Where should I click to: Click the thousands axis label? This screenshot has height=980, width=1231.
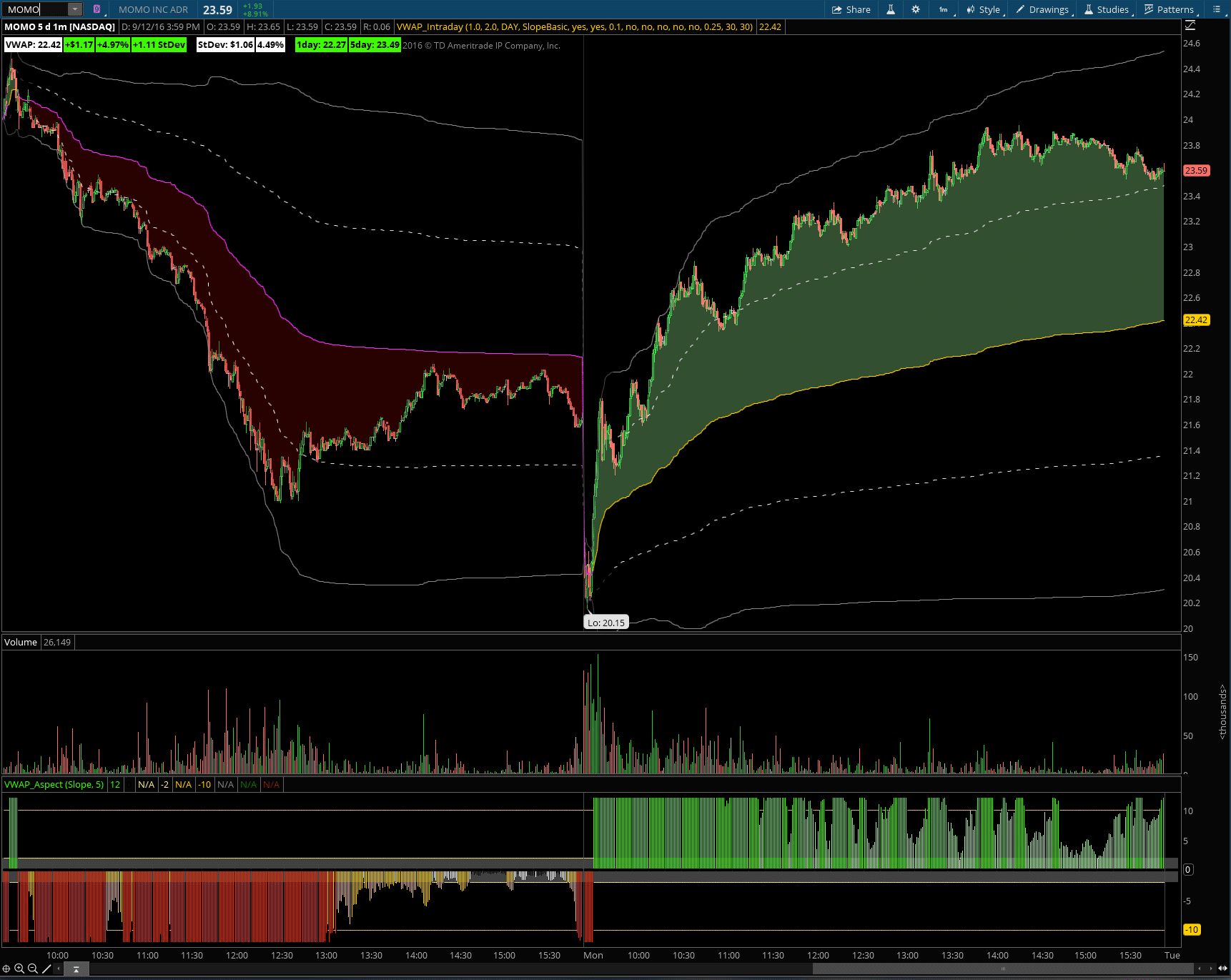click(1222, 712)
